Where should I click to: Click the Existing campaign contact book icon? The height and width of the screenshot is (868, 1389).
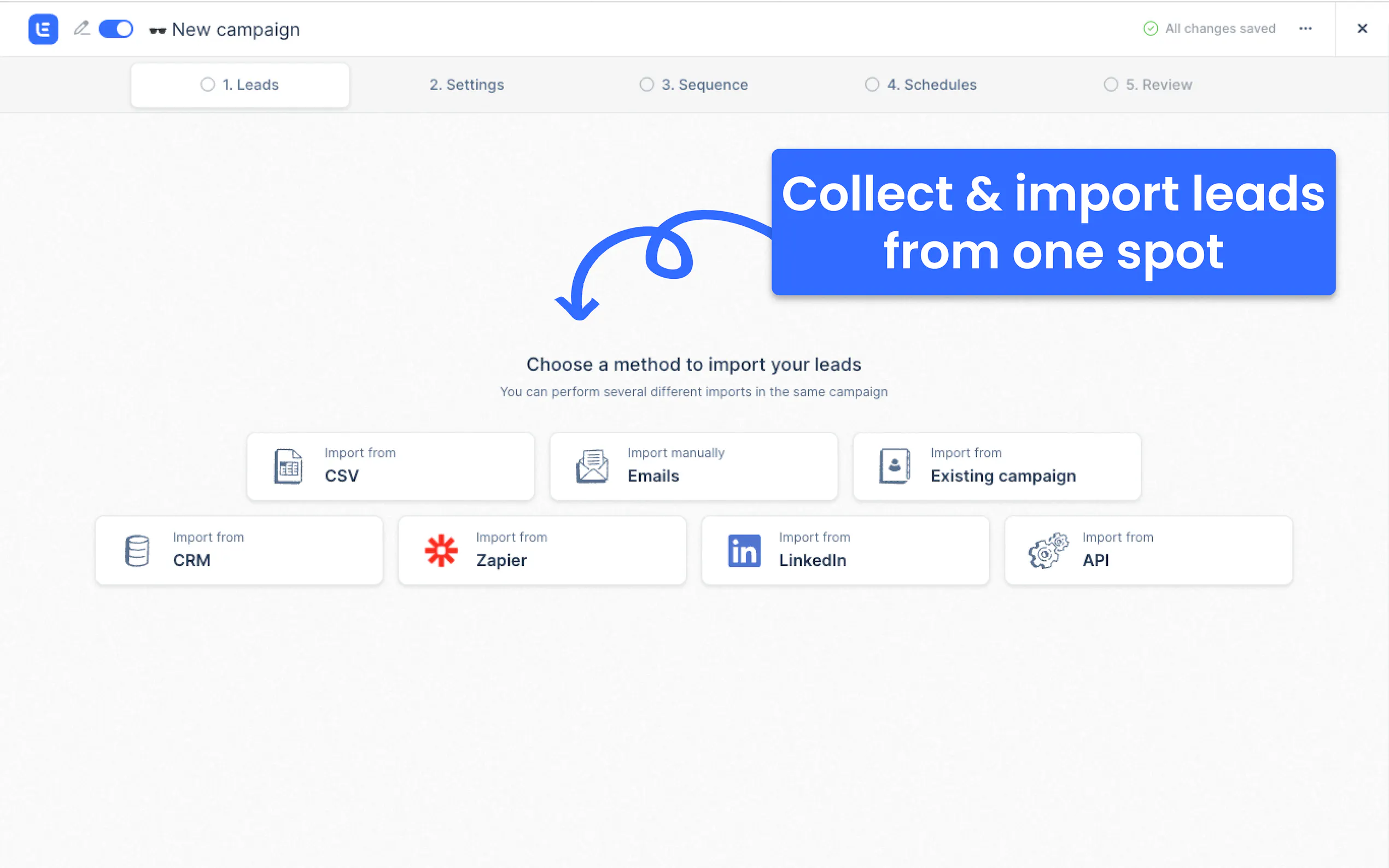click(894, 466)
